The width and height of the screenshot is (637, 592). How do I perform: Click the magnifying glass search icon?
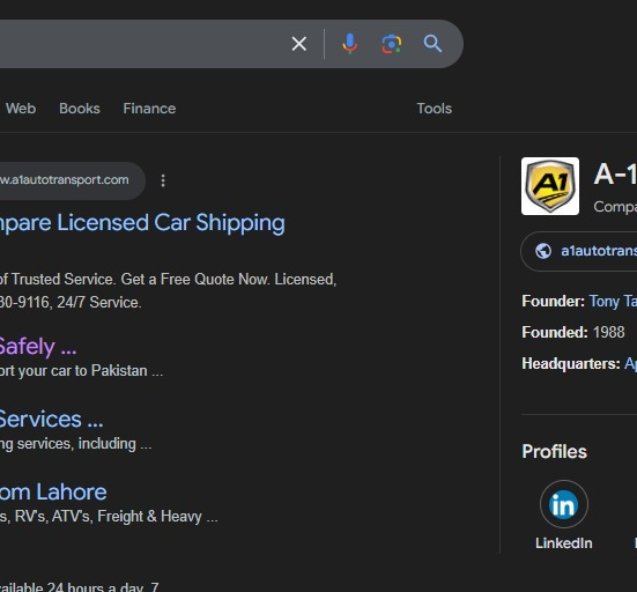pyautogui.click(x=433, y=44)
